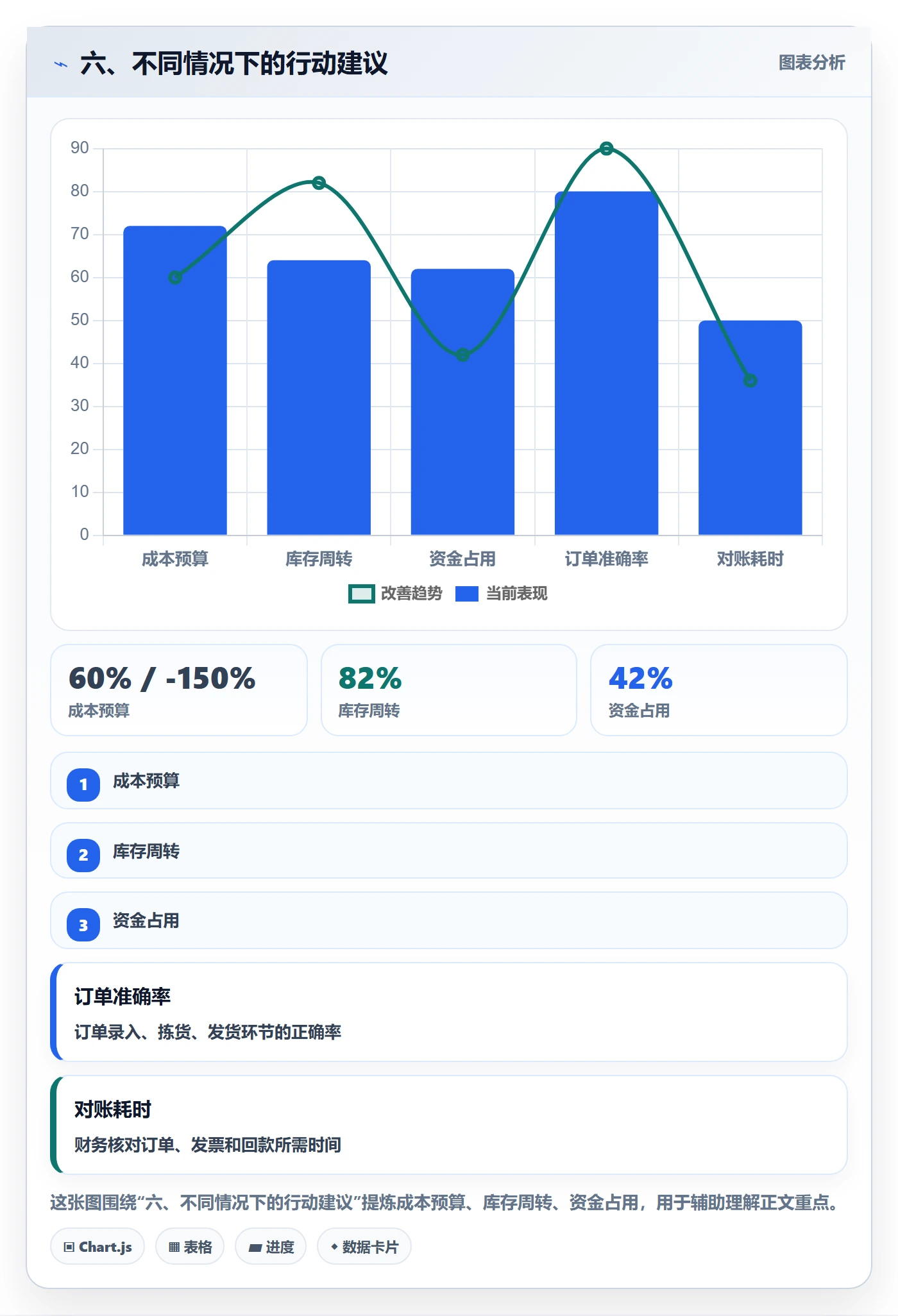Screen dimensions: 898x1316
Task: Click the 当前表现 blue legend swatch
Action: 467,594
